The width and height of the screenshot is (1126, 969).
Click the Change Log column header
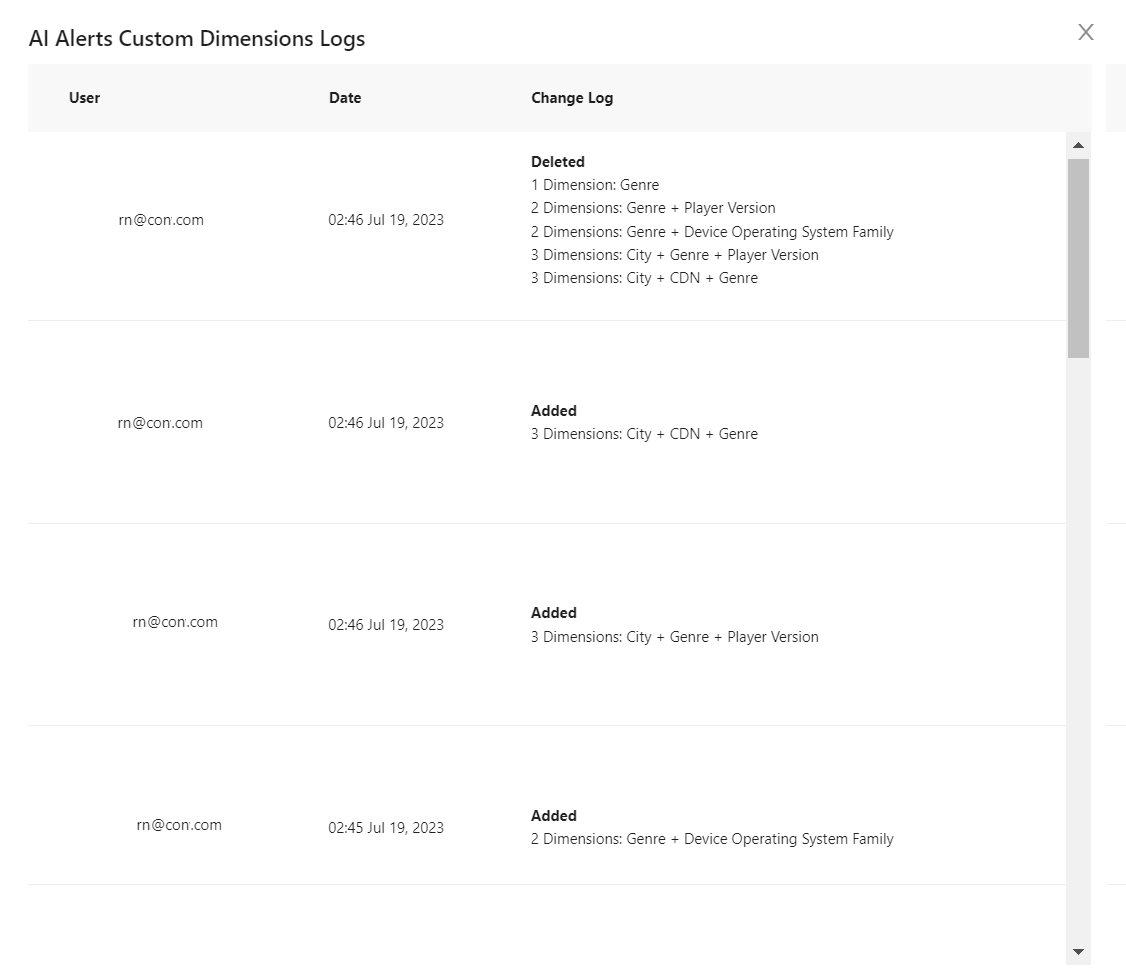572,98
